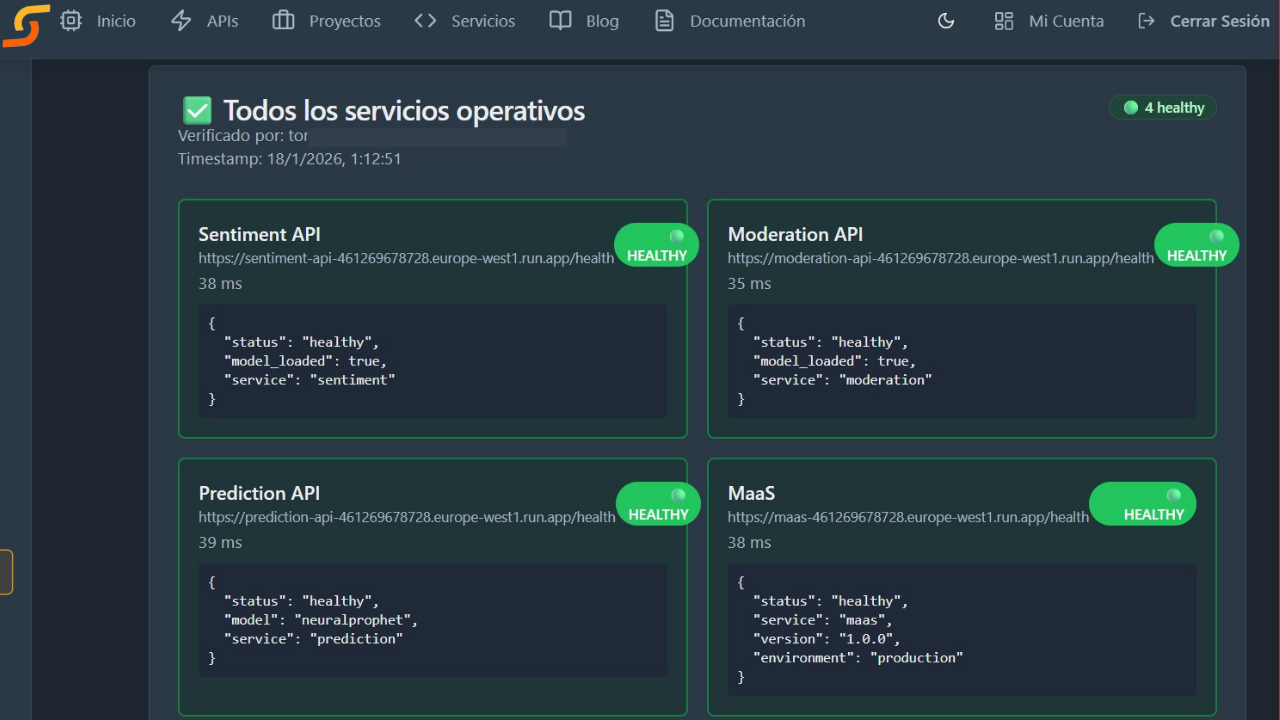Click the 35 ms latency value

coord(749,283)
